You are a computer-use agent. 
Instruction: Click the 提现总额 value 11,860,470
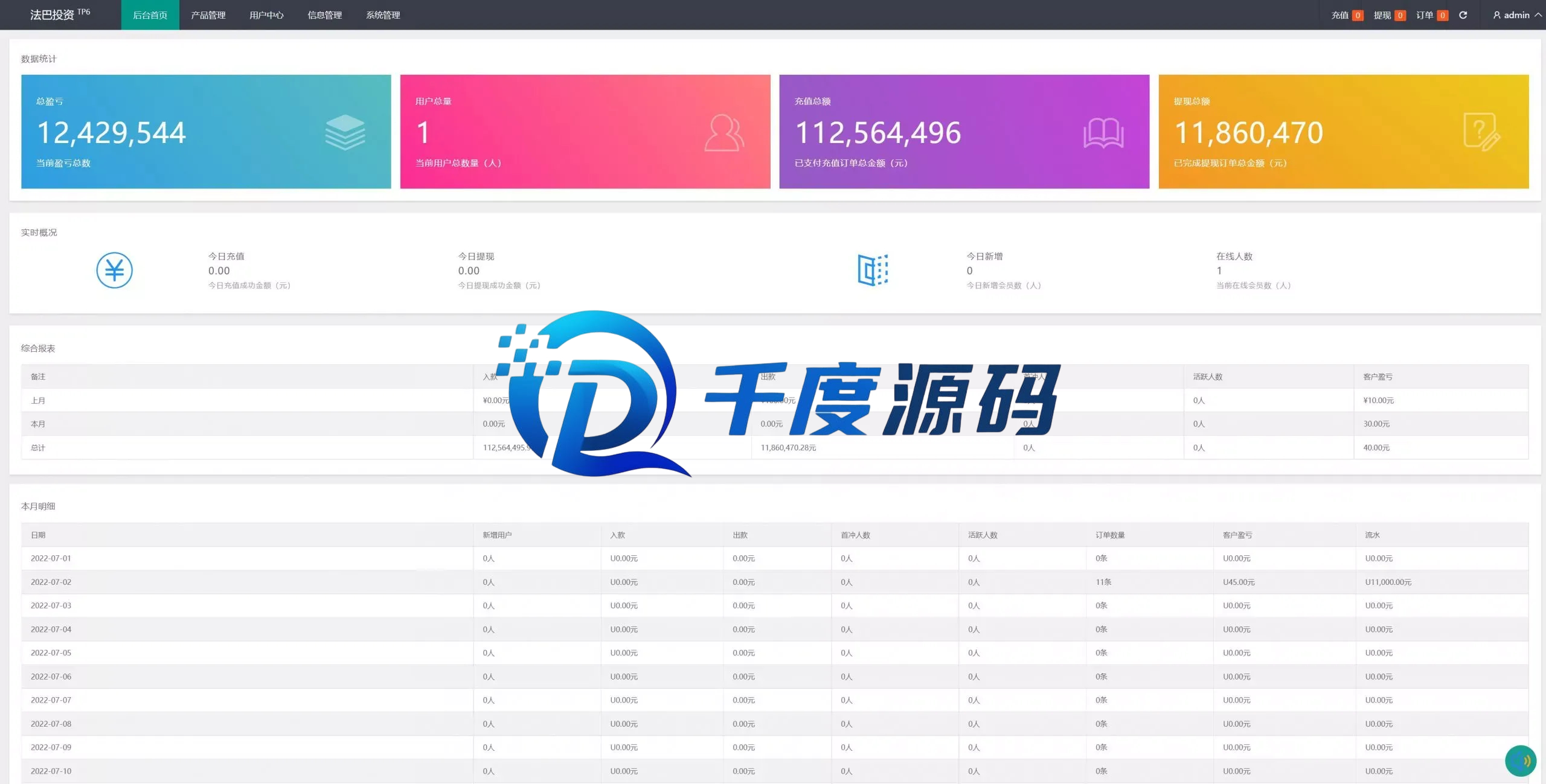(1248, 133)
